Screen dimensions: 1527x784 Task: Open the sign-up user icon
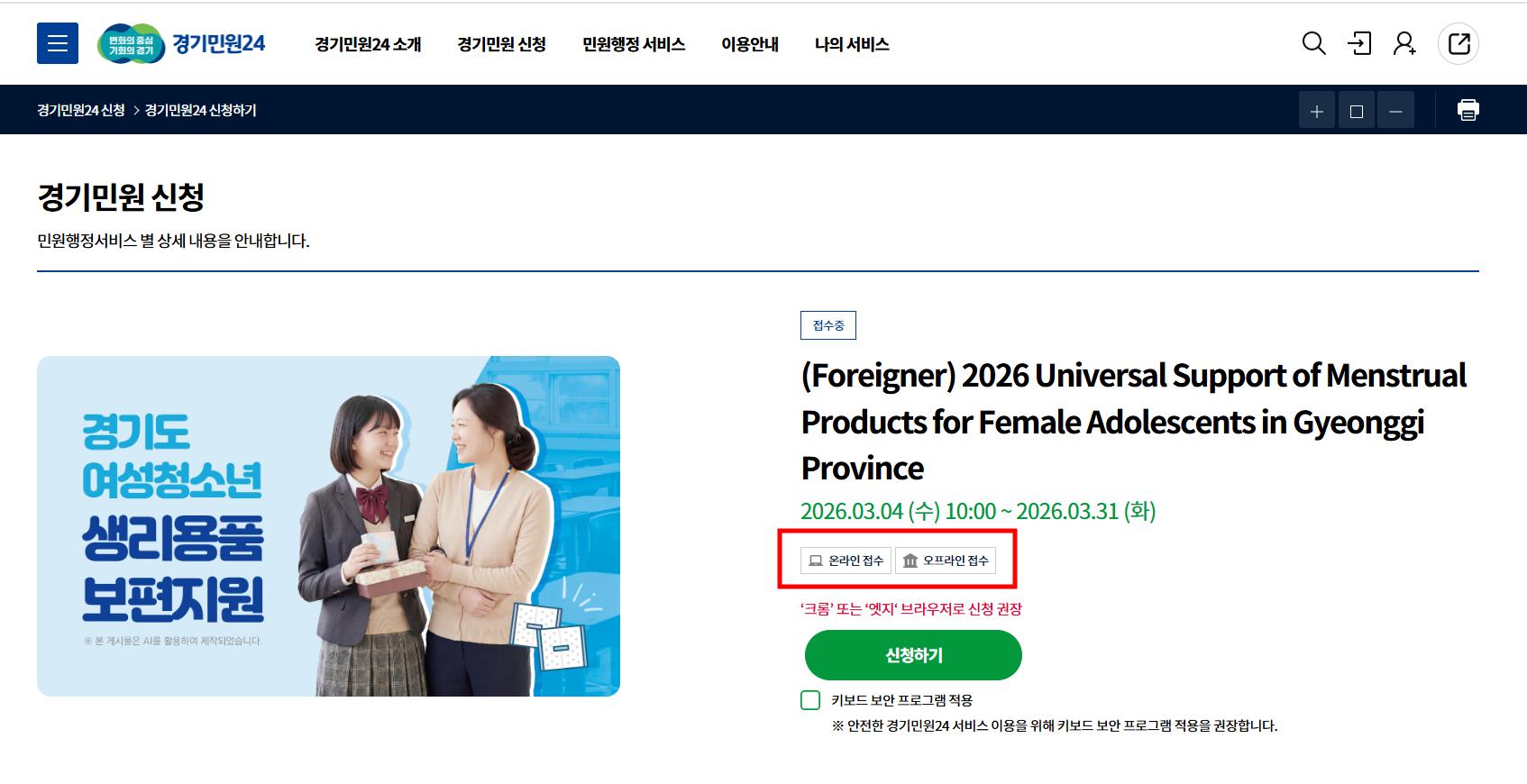click(x=1404, y=43)
